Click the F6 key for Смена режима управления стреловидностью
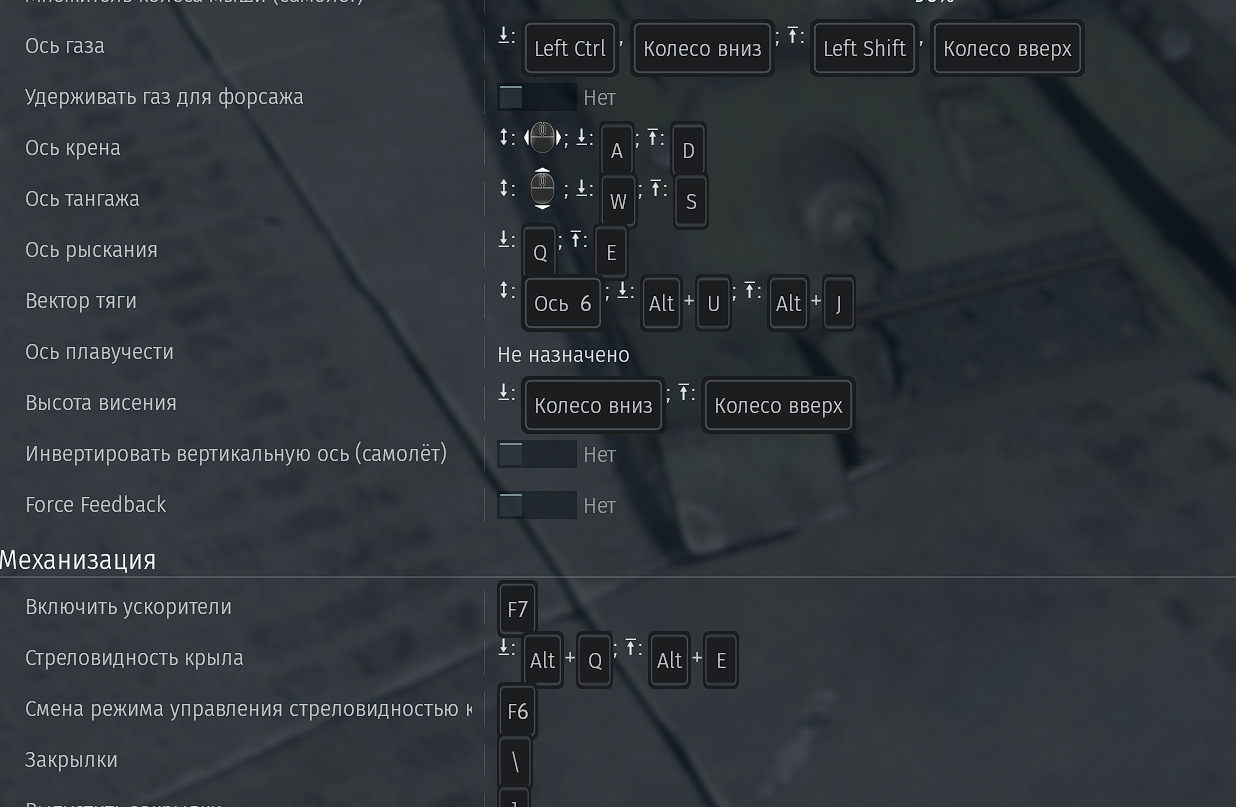This screenshot has width=1236, height=807. pos(517,711)
